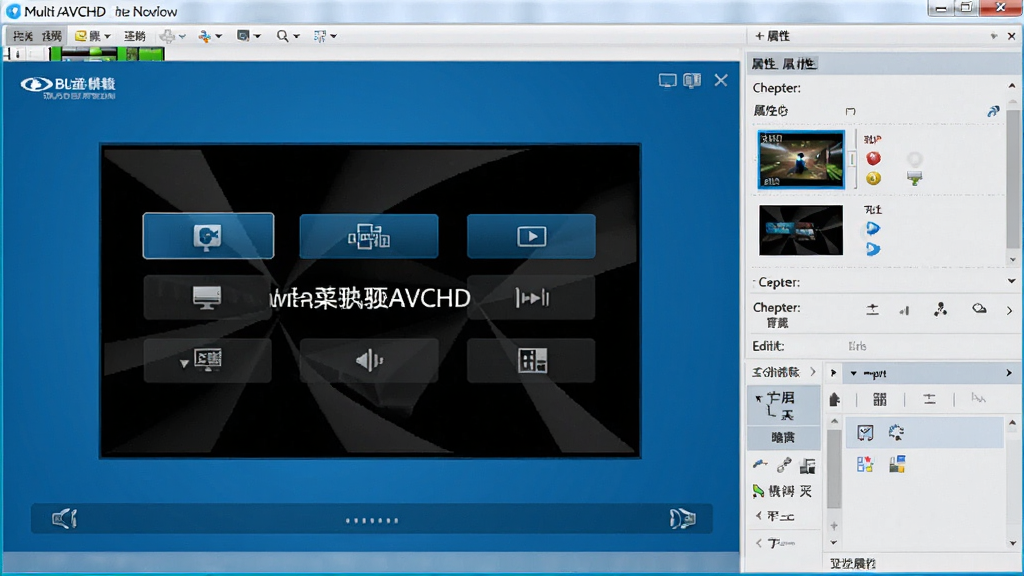1024x576 pixels.
Task: Click the right arrow at the end of the path bar
Action: click(x=1009, y=373)
